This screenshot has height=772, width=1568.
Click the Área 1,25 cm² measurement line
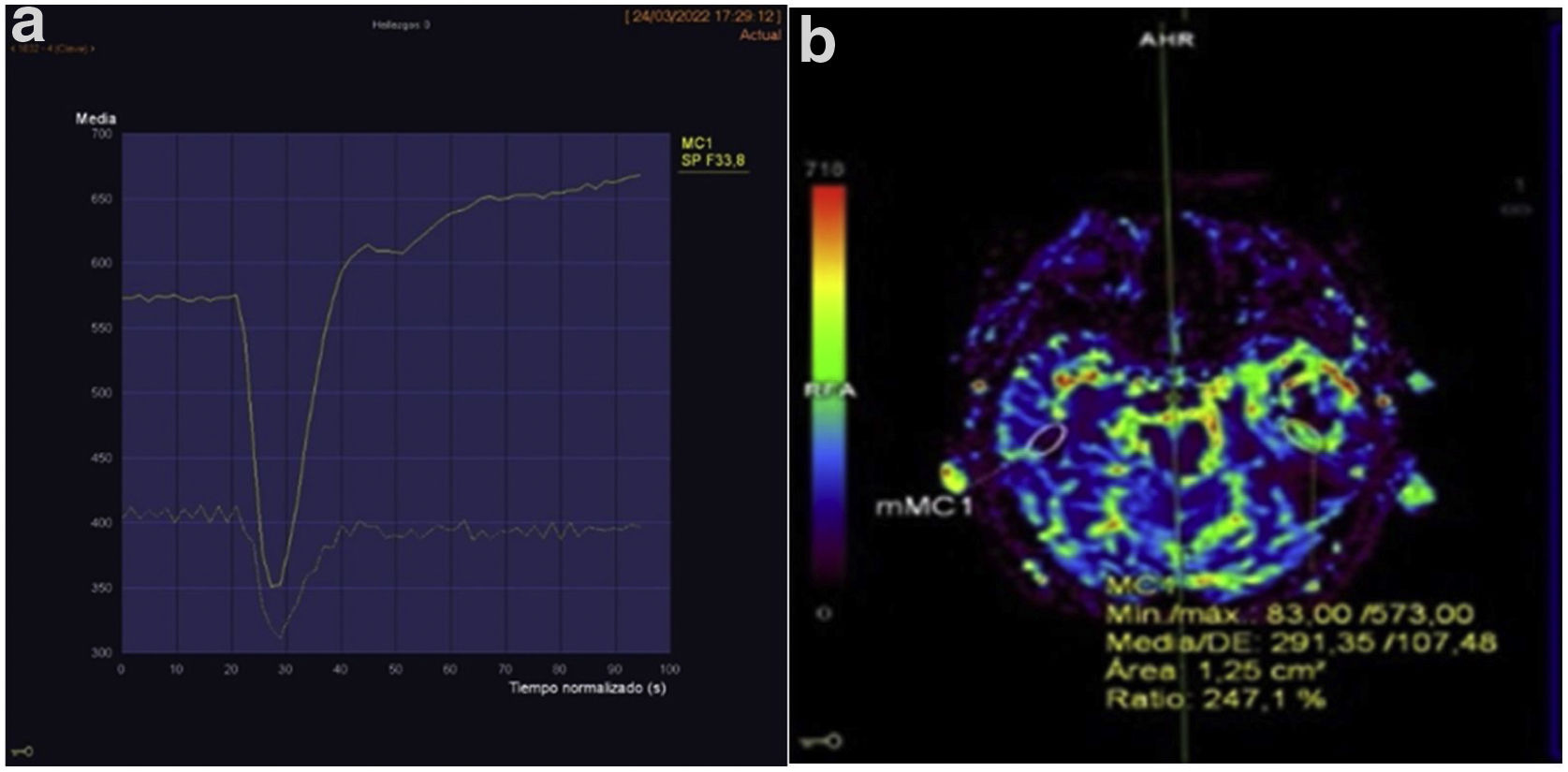coord(1208,671)
